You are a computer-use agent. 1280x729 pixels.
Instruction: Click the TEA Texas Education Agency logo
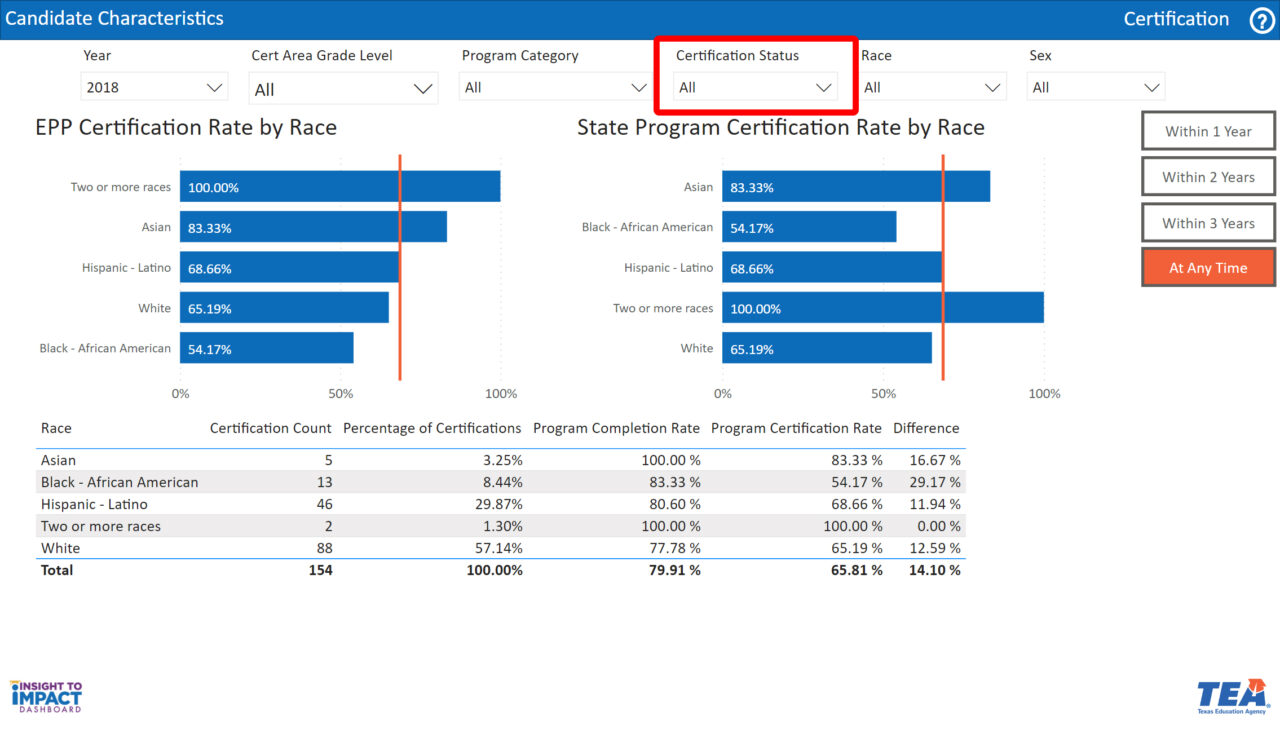(1227, 696)
